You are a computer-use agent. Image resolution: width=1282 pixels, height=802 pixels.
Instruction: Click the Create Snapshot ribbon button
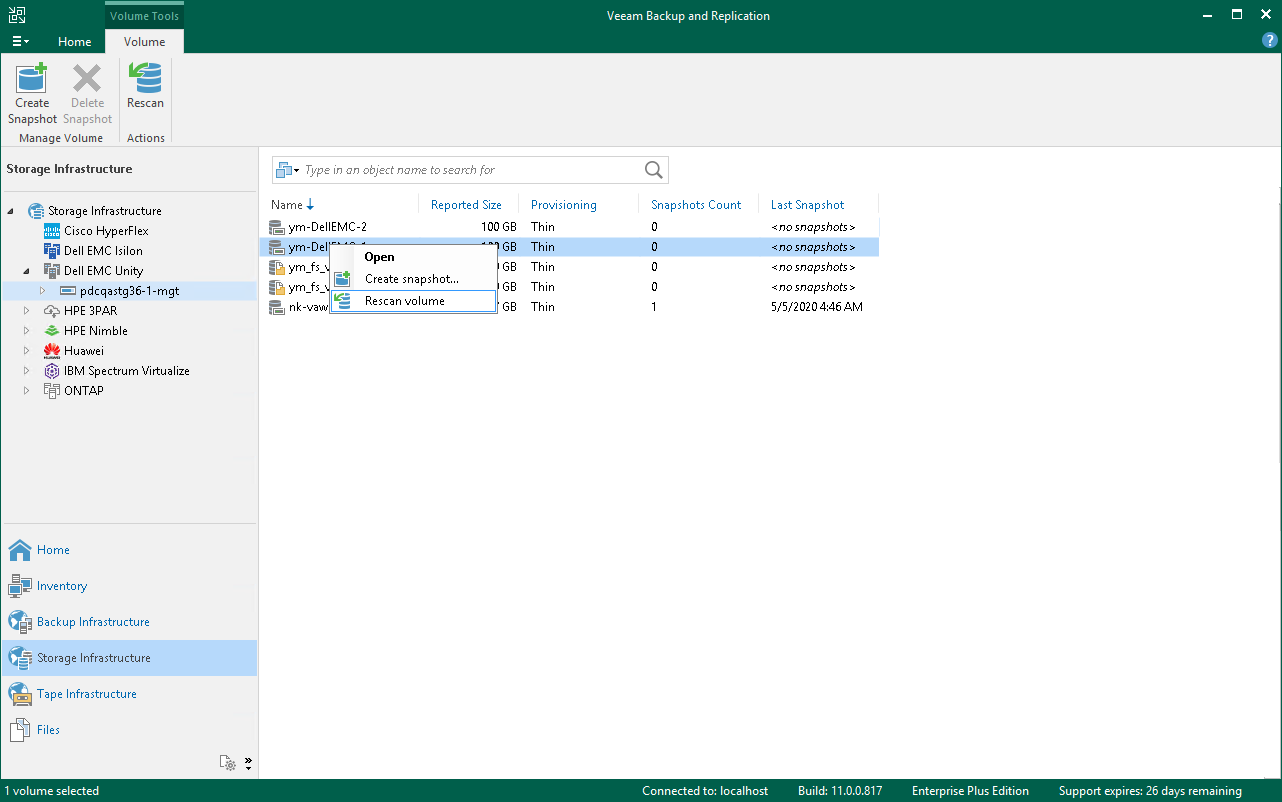[x=32, y=94]
